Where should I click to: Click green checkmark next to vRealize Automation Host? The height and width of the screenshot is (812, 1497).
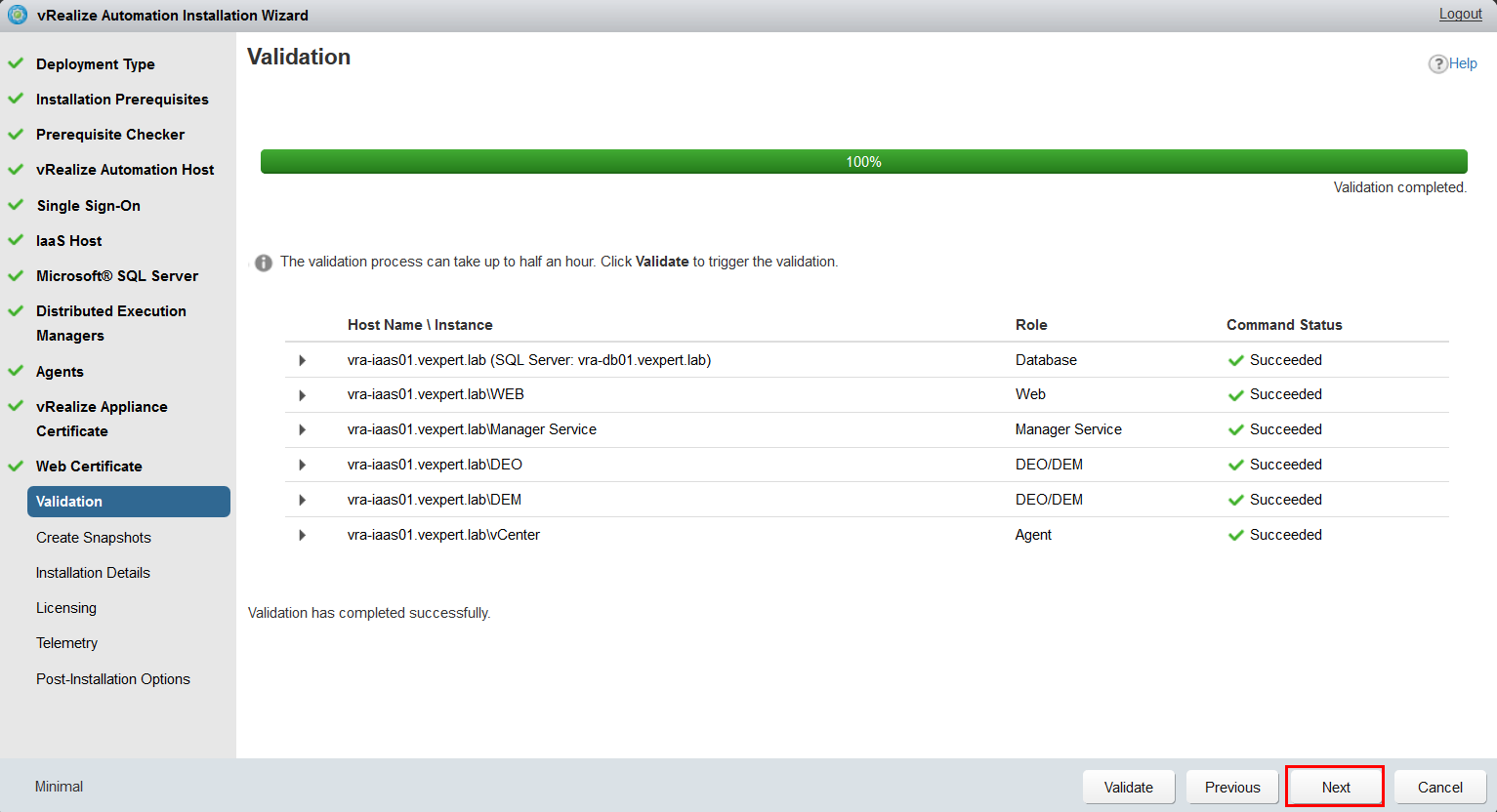16,169
